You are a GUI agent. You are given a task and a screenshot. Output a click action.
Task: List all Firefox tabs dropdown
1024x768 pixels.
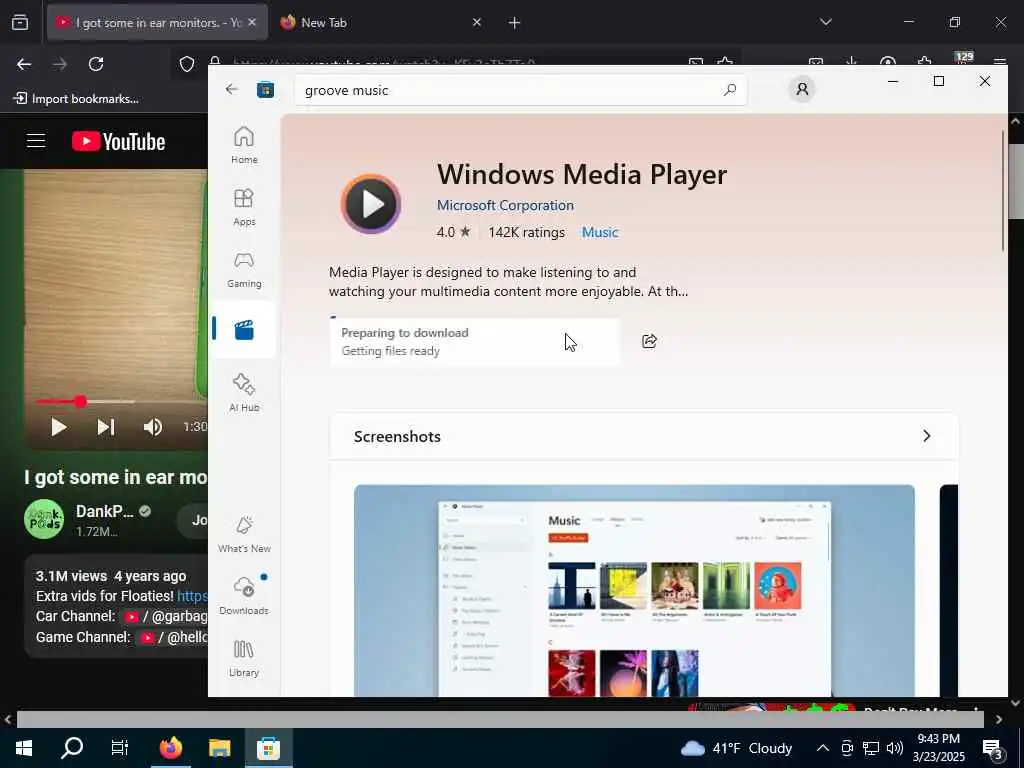[825, 22]
